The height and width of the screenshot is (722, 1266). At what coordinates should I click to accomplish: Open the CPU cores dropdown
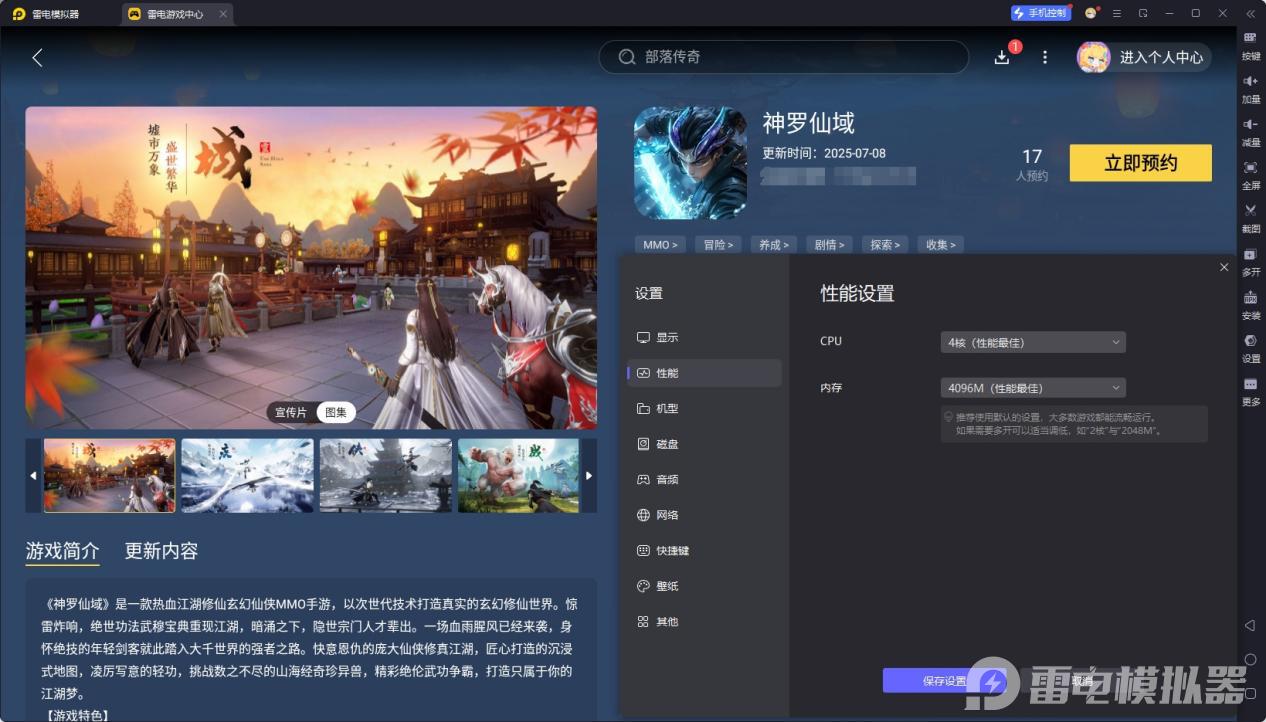coord(1033,342)
